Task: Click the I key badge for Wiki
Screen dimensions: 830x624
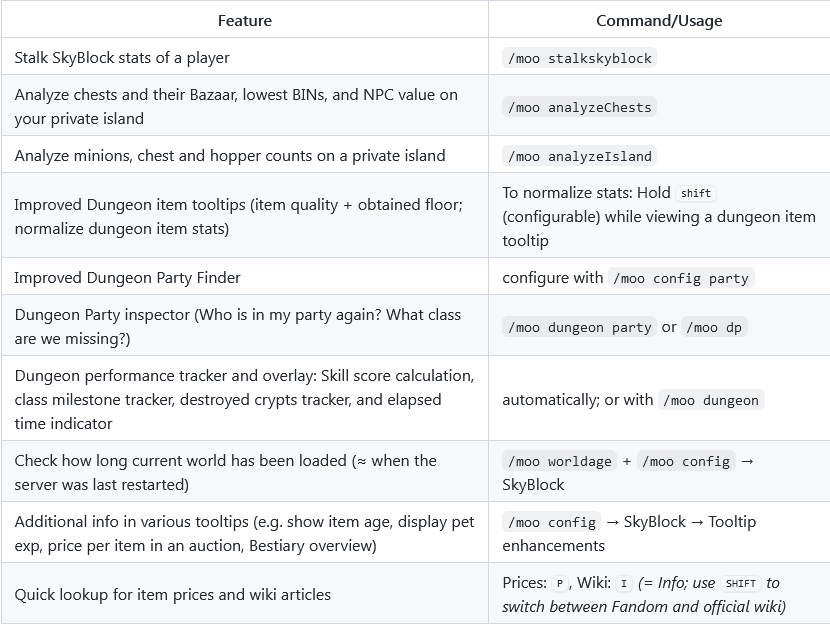Action: coord(624,583)
